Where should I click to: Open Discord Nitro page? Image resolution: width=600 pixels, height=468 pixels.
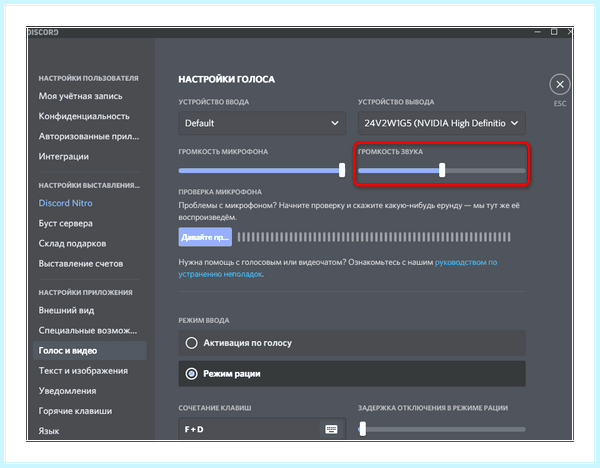click(65, 203)
